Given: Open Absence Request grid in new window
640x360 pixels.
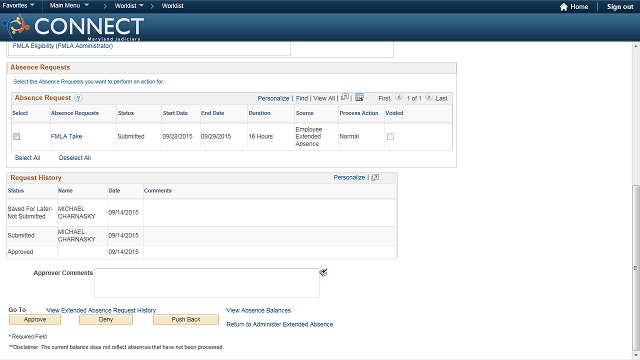Looking at the screenshot, I should pyautogui.click(x=345, y=97).
